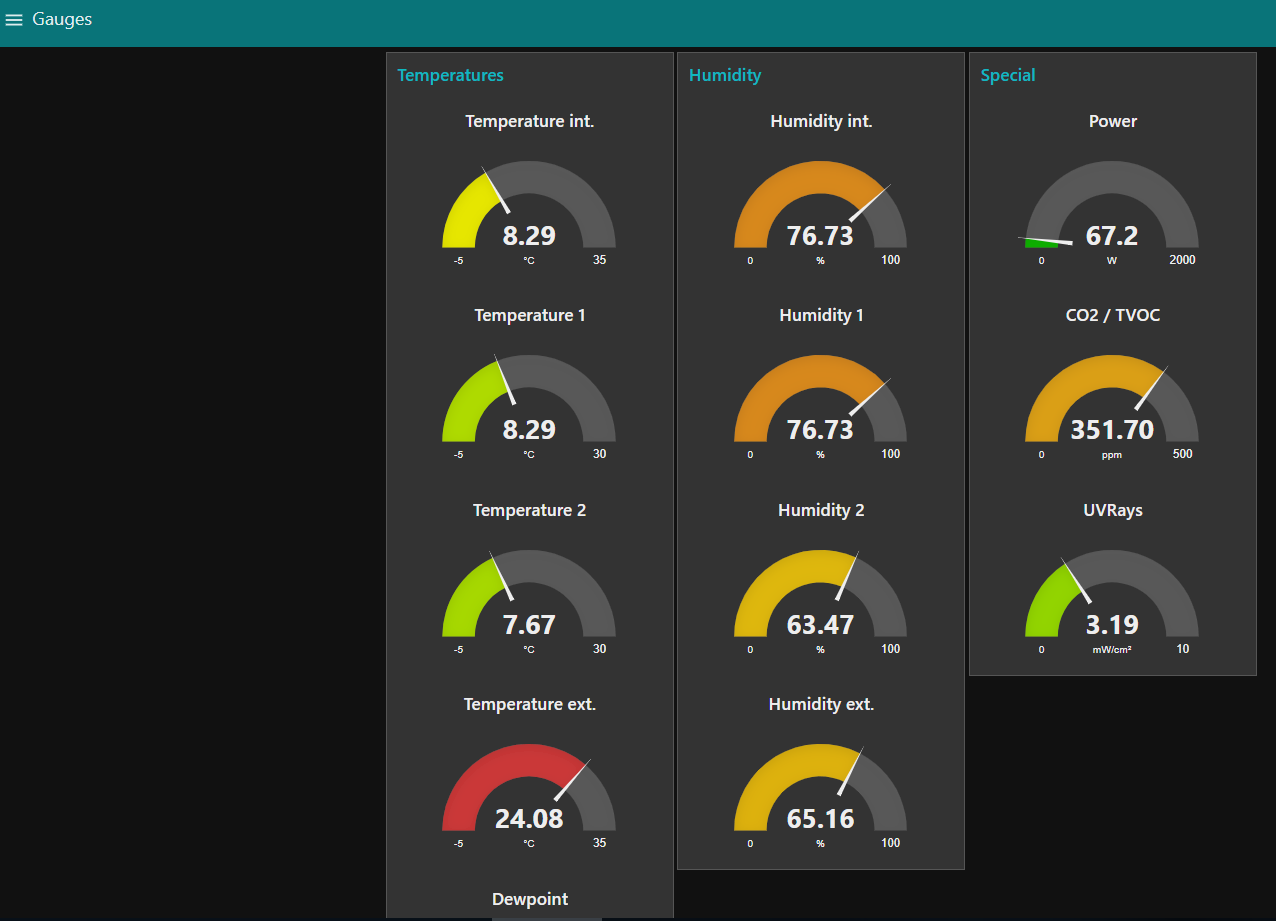Click the Humidity int. label
1276x921 pixels.
click(x=822, y=121)
